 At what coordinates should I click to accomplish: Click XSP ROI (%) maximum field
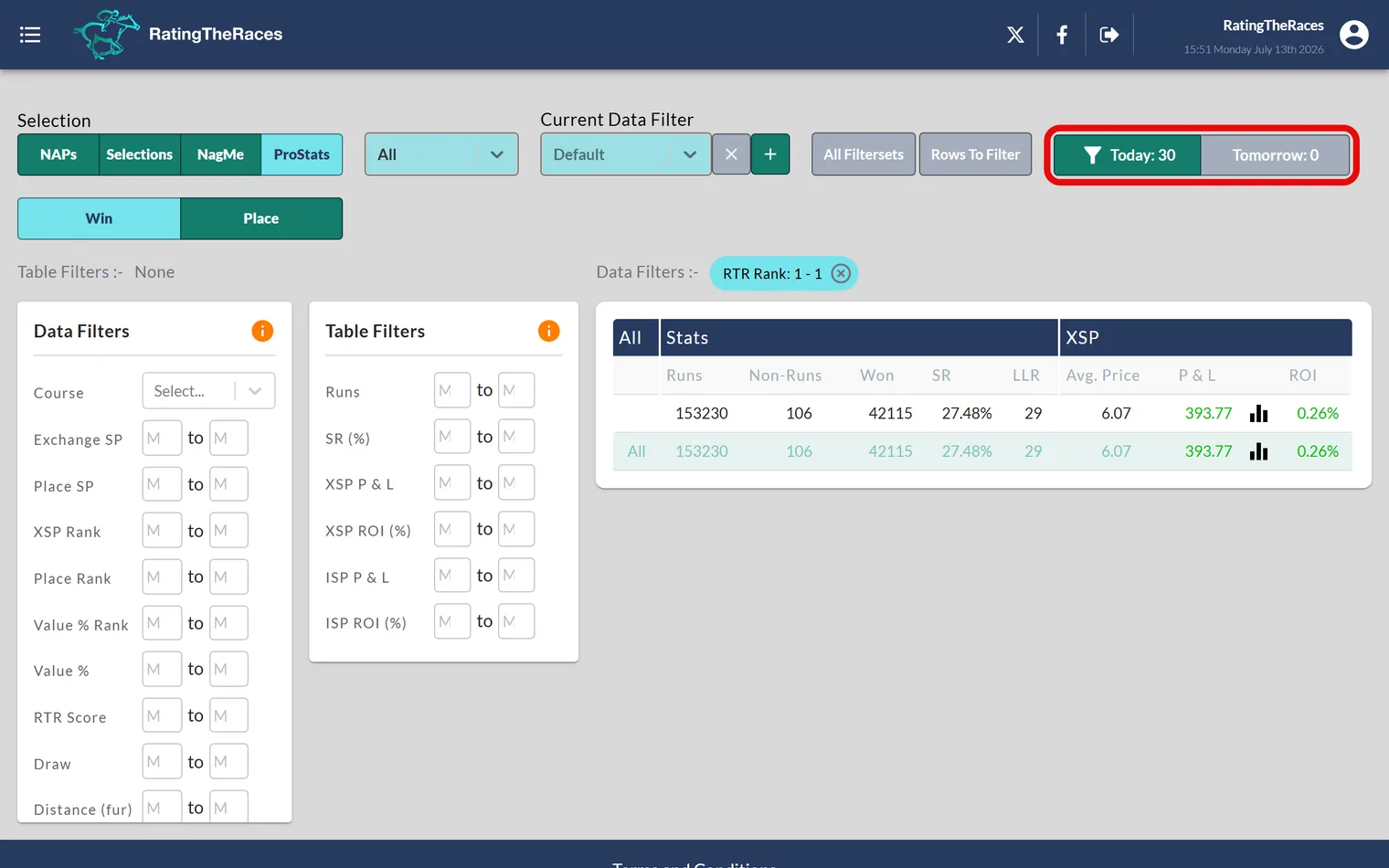click(516, 529)
